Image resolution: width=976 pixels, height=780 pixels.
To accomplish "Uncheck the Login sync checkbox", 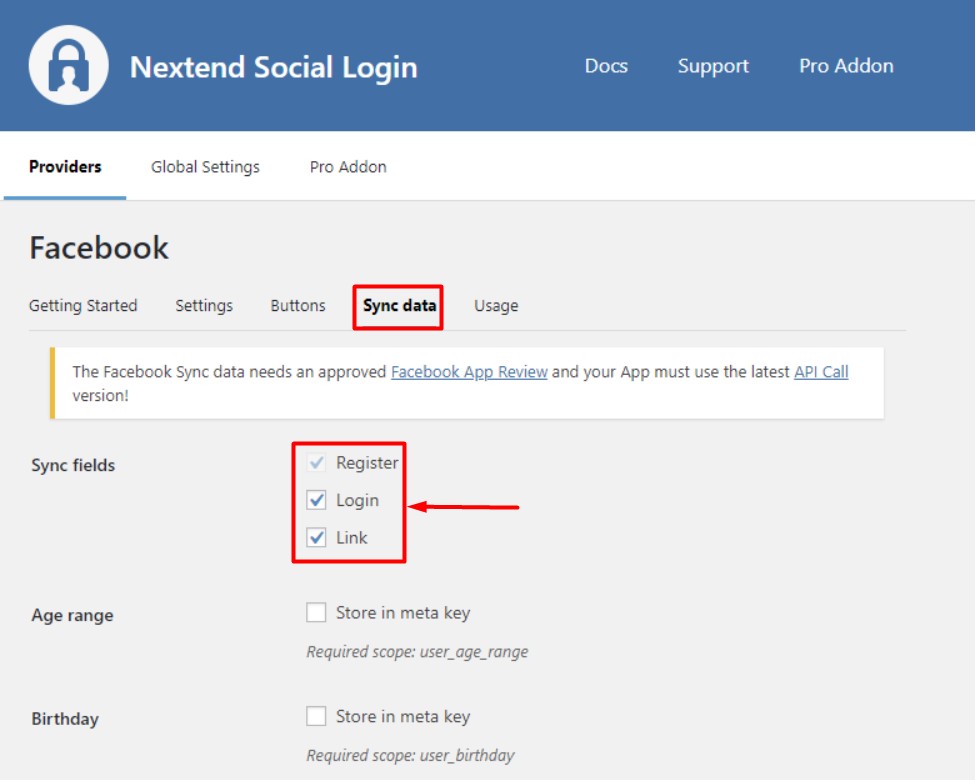I will click(316, 500).
